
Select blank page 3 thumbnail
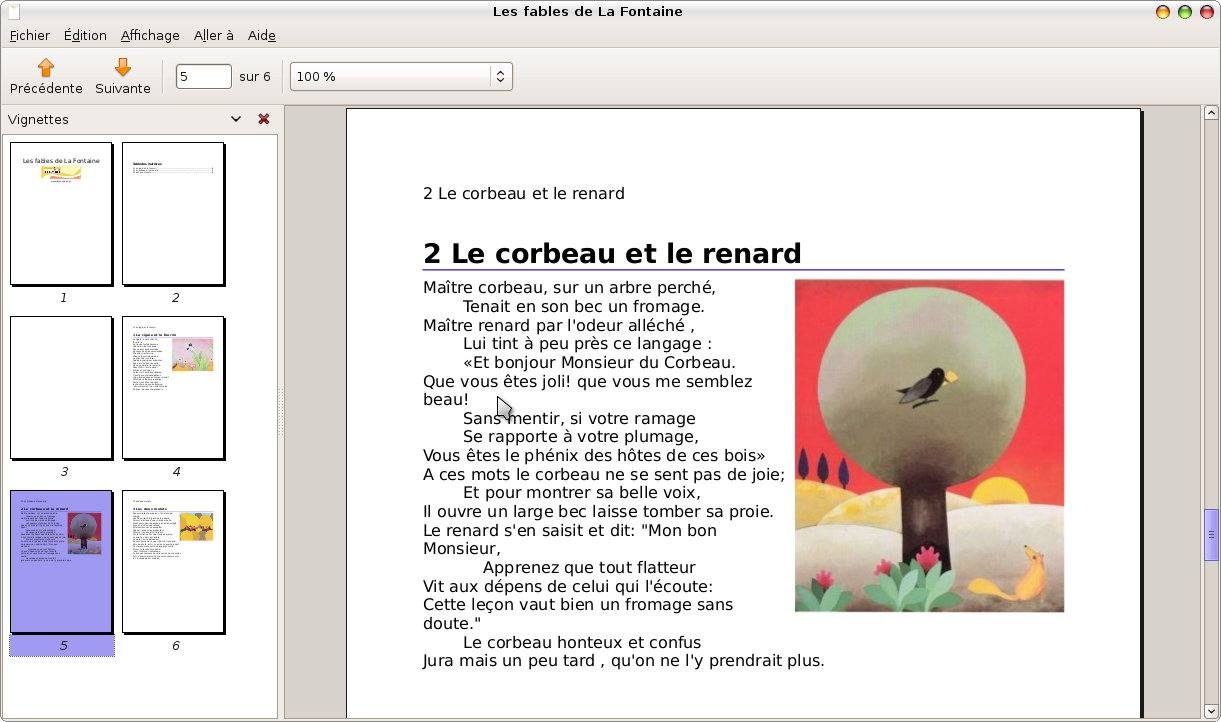tap(62, 388)
